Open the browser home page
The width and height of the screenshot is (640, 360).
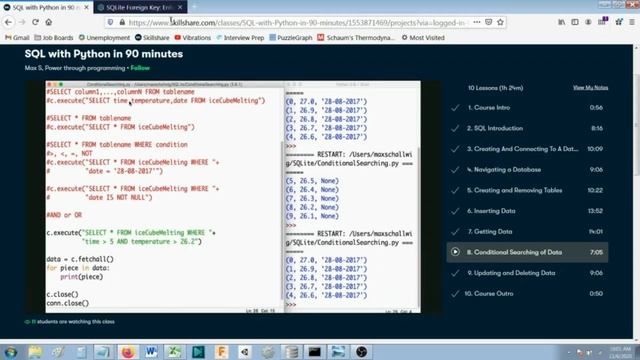pos(49,22)
